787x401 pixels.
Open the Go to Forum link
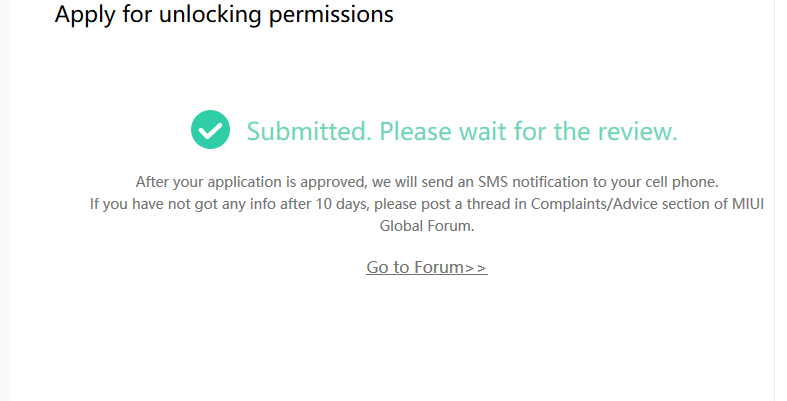(x=426, y=267)
